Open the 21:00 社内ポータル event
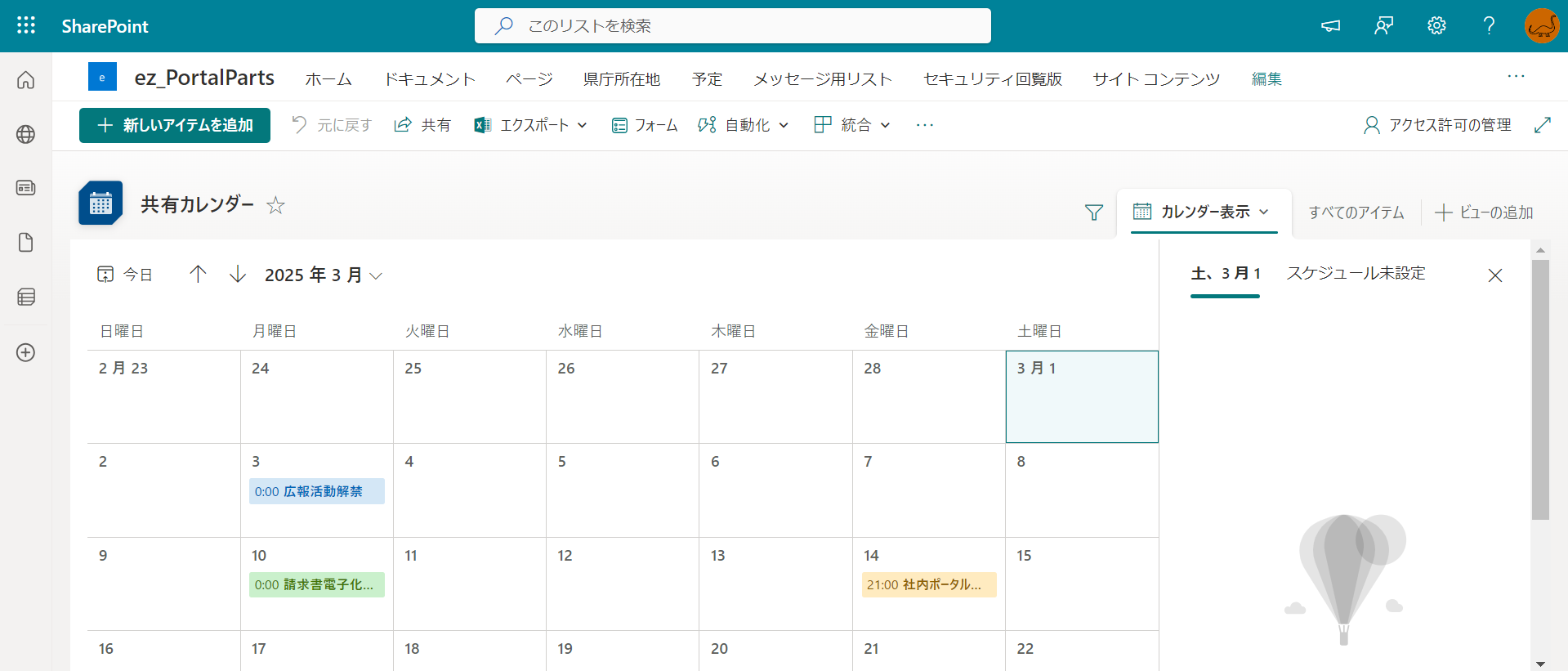The image size is (1568, 671). click(929, 584)
